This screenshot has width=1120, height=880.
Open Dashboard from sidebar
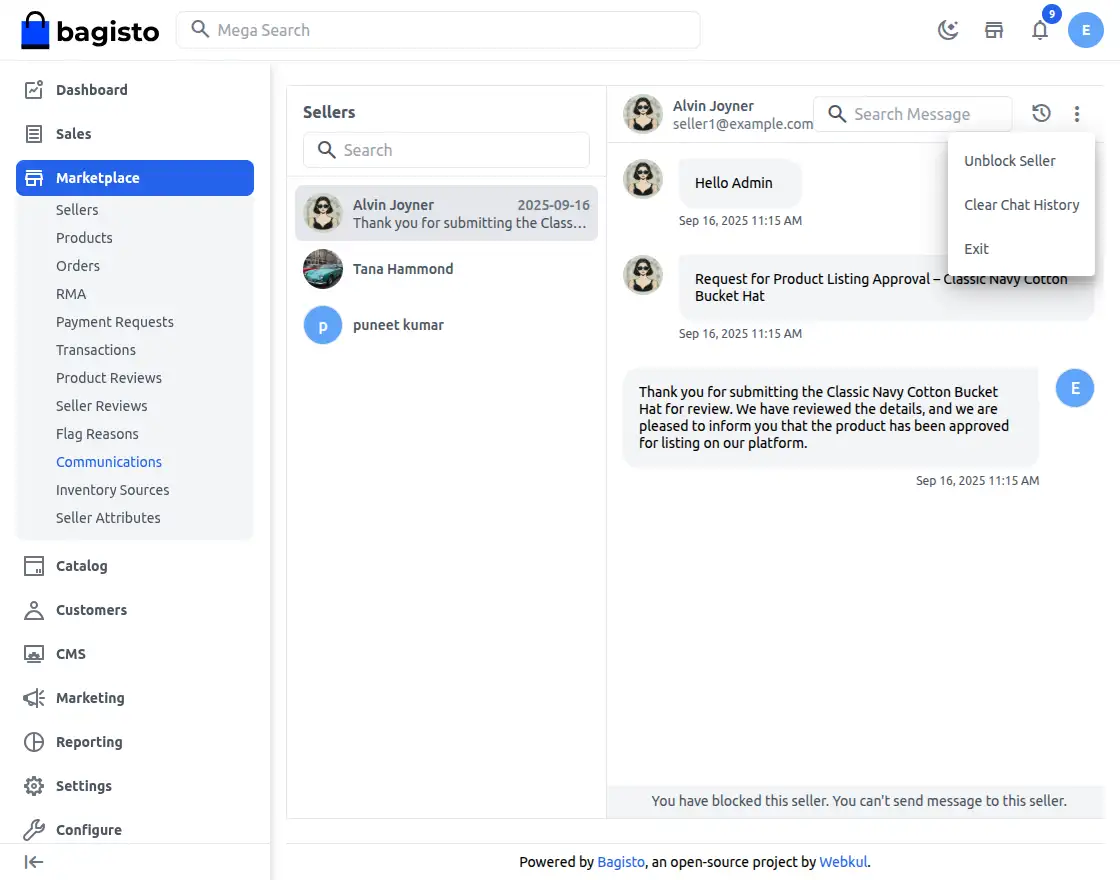(x=91, y=90)
